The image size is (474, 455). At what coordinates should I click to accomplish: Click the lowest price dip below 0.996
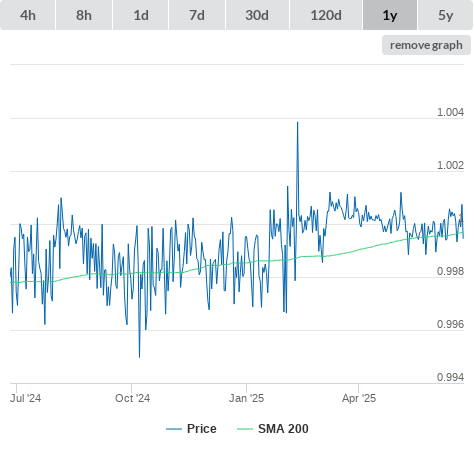point(139,357)
